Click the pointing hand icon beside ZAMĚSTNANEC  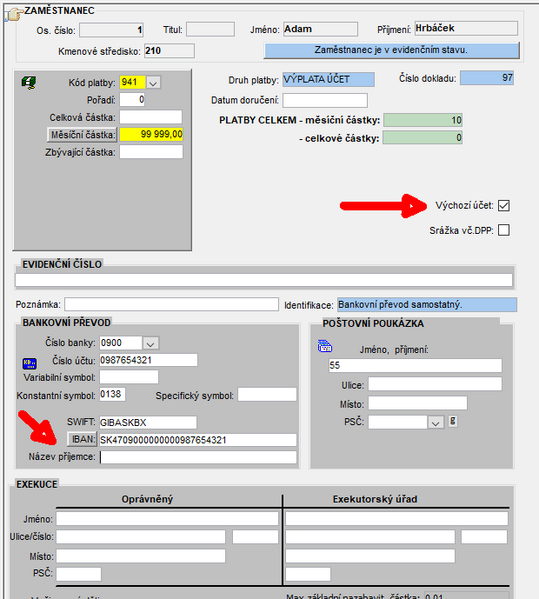click(14, 15)
